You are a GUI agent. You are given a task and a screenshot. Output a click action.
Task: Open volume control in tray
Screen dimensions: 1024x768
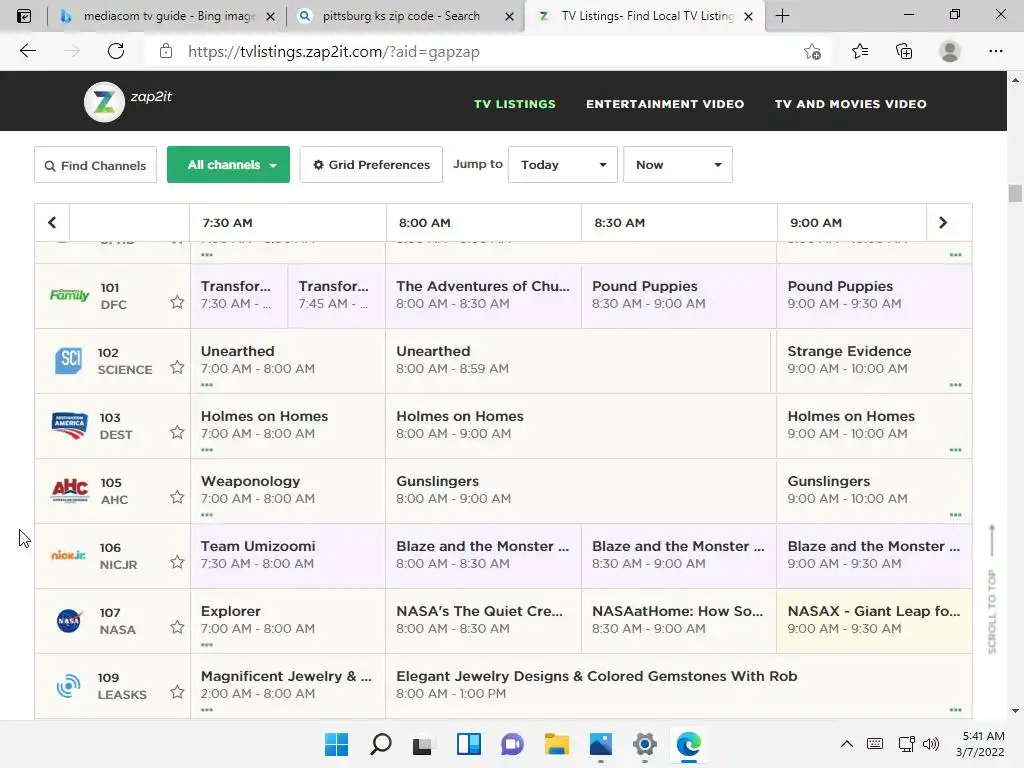coord(931,744)
